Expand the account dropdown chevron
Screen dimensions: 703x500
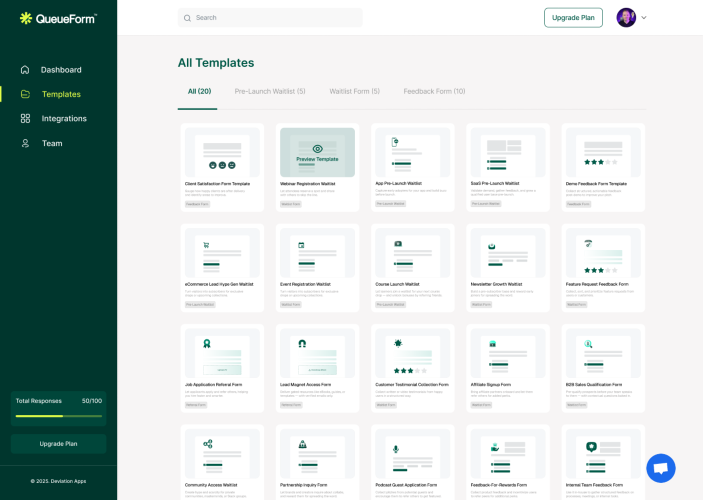pos(644,18)
